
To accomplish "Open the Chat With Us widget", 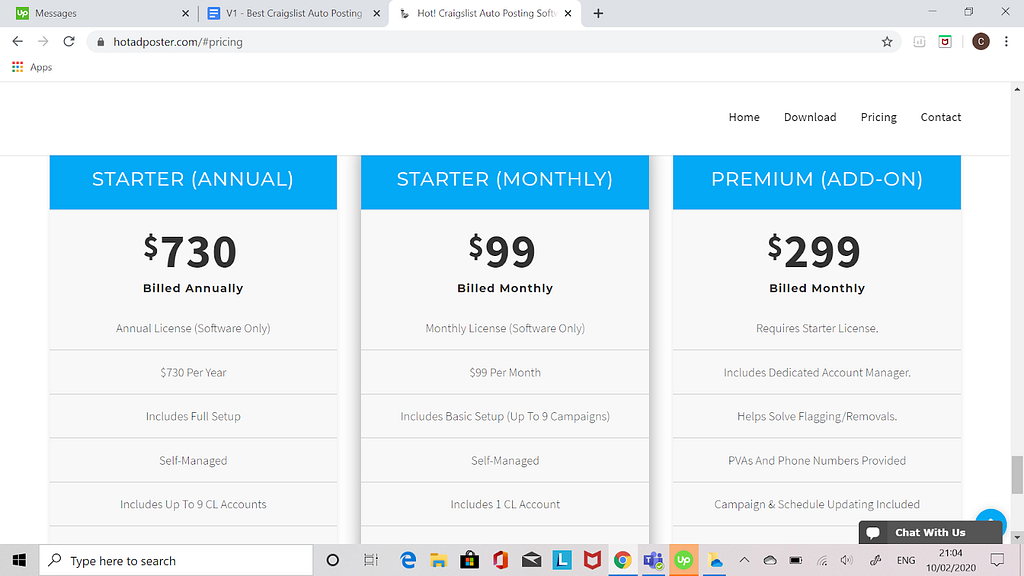I will [930, 532].
